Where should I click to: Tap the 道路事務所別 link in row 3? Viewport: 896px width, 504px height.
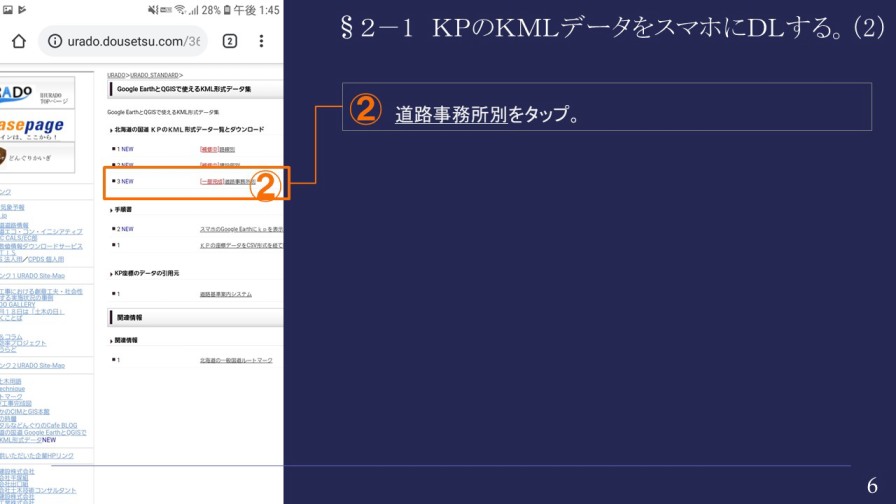click(x=242, y=182)
